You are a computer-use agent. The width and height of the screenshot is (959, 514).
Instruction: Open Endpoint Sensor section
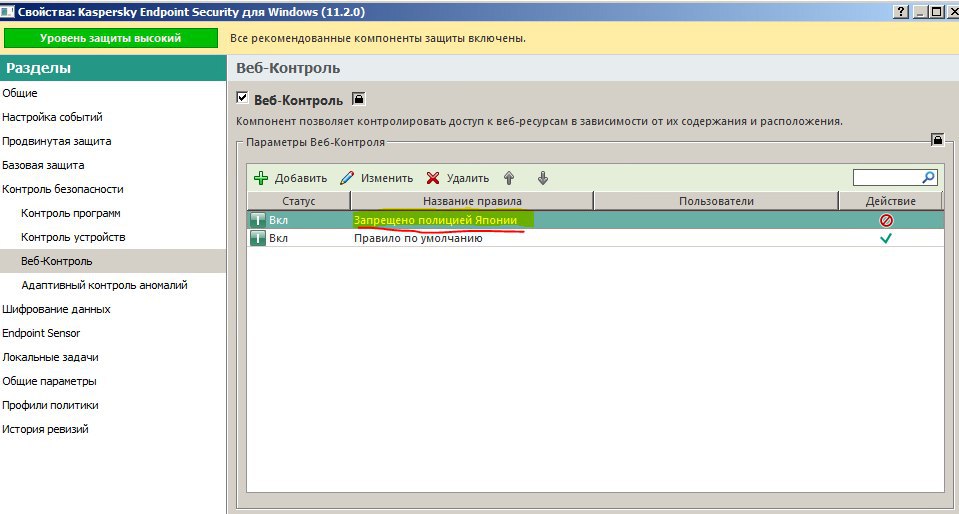41,333
